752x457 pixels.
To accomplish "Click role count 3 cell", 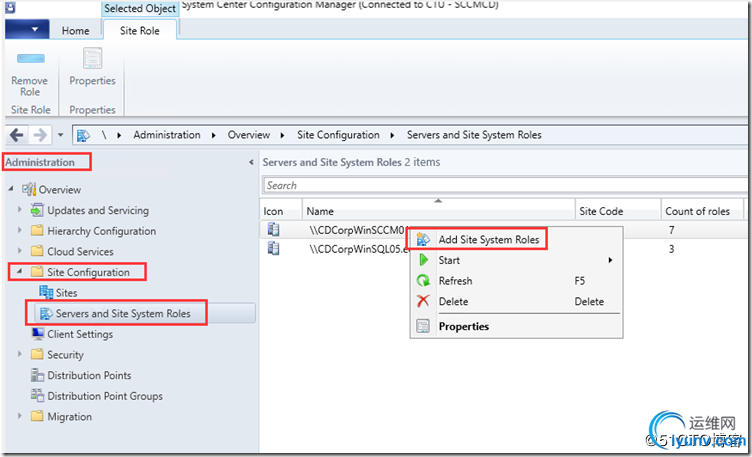I will [671, 249].
